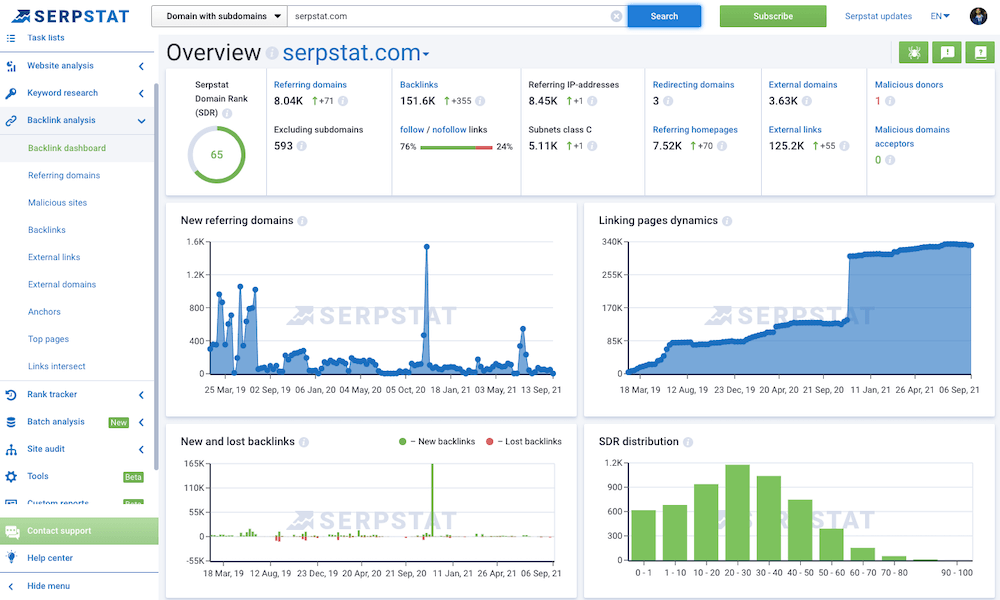Open Malicious domains acceptors link
This screenshot has height=600, width=1000.
click(912, 136)
